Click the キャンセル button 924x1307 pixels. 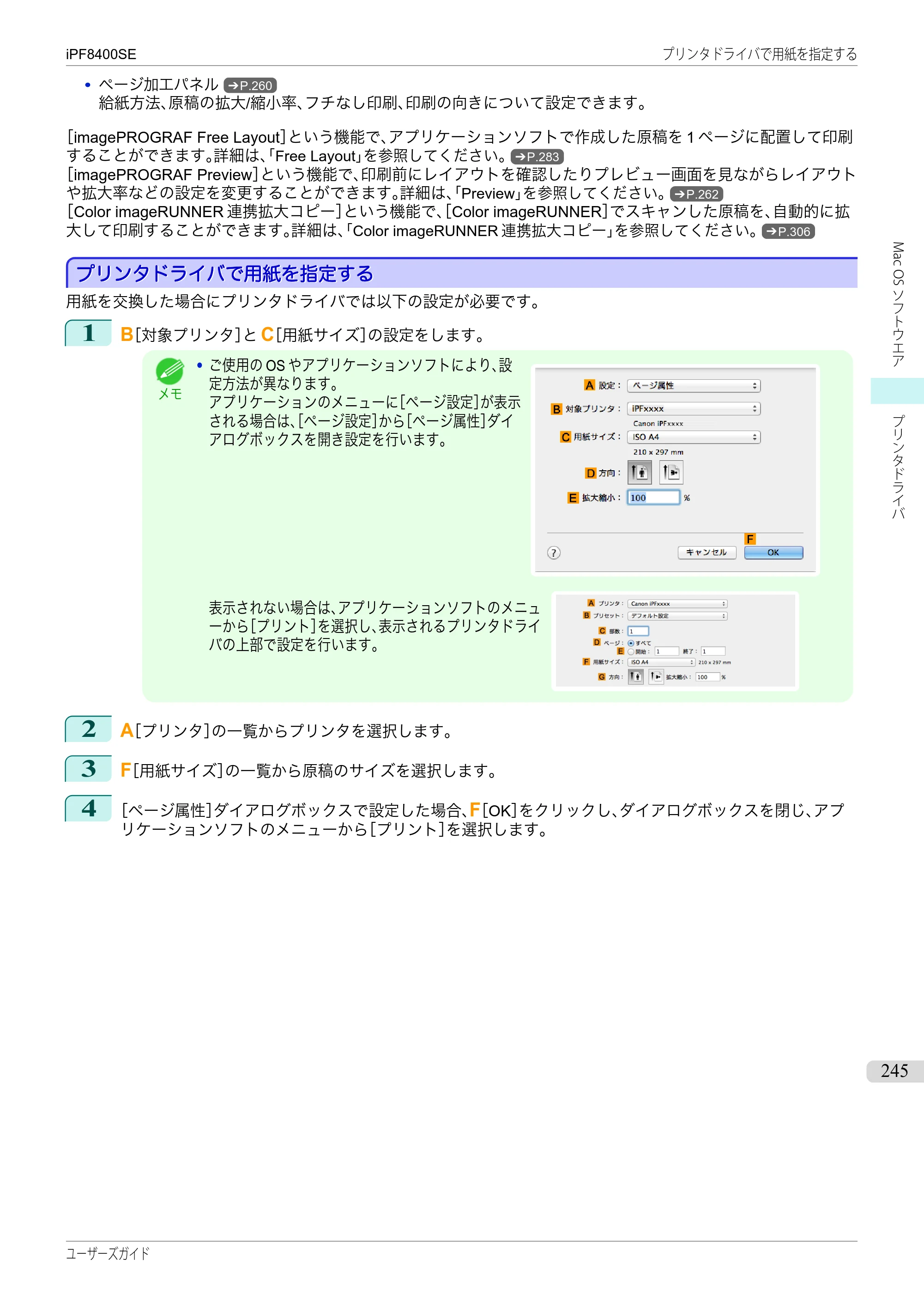[707, 553]
